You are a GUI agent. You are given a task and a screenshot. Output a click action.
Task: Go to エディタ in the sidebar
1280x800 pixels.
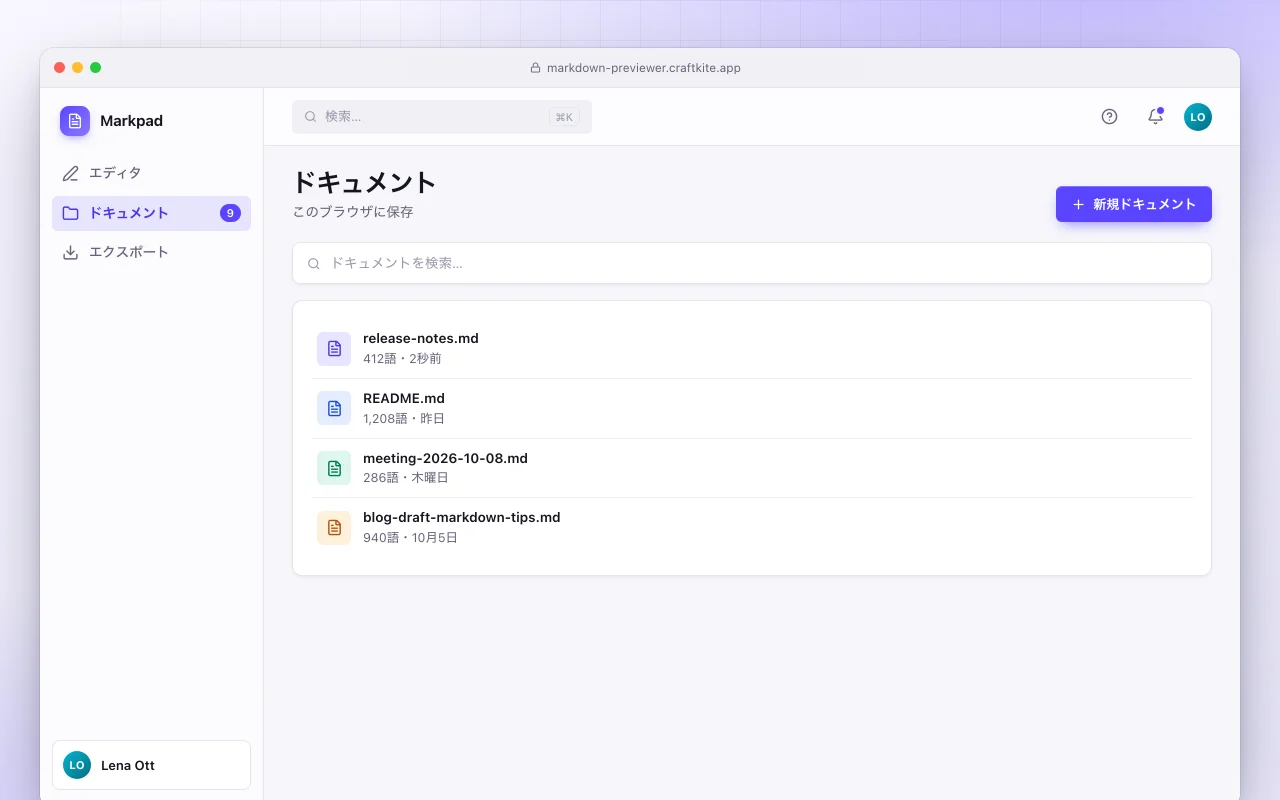pyautogui.click(x=151, y=173)
